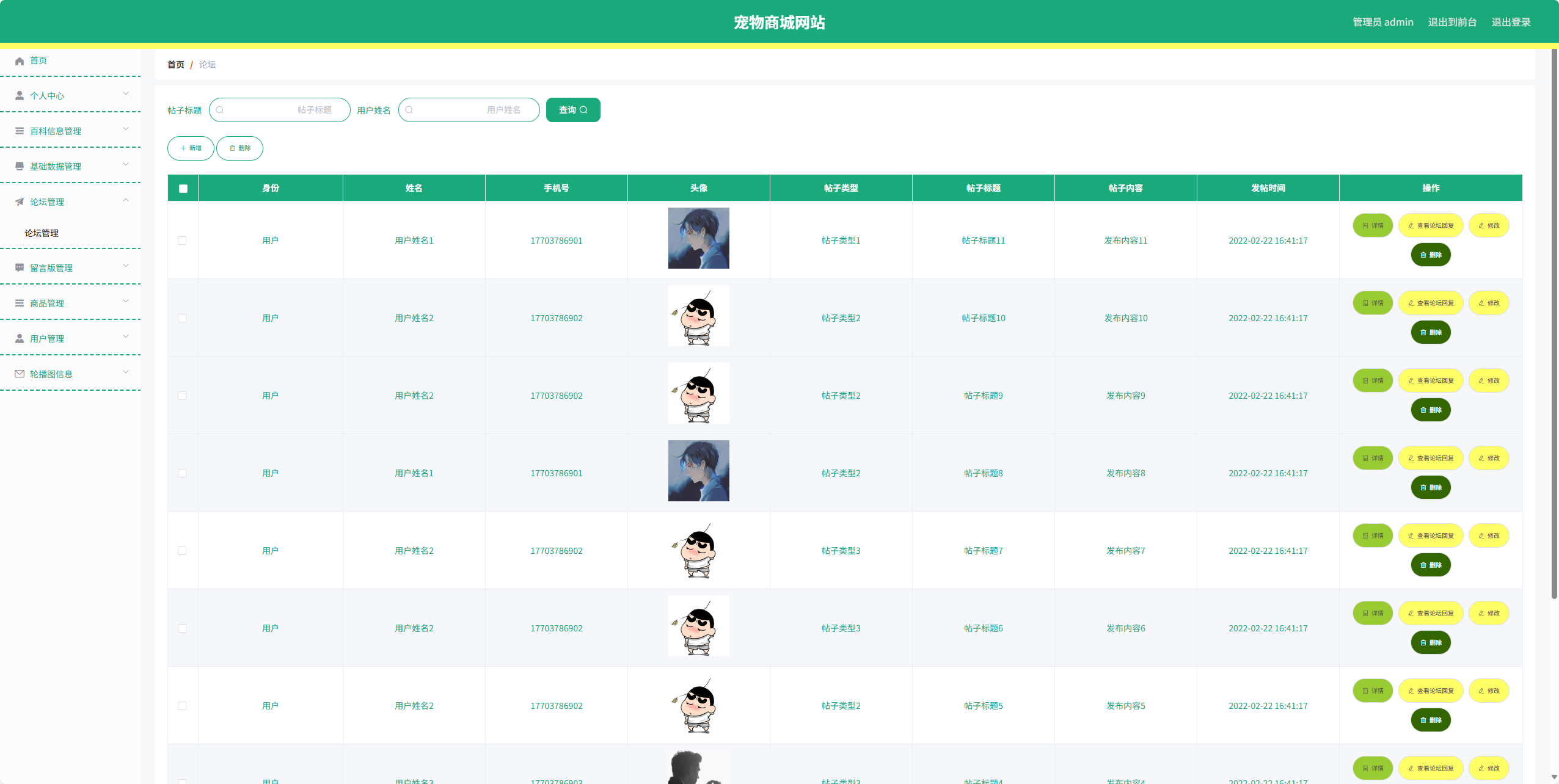This screenshot has width=1559, height=784.
Task: Click 首页 in the breadcrumb
Action: point(176,65)
